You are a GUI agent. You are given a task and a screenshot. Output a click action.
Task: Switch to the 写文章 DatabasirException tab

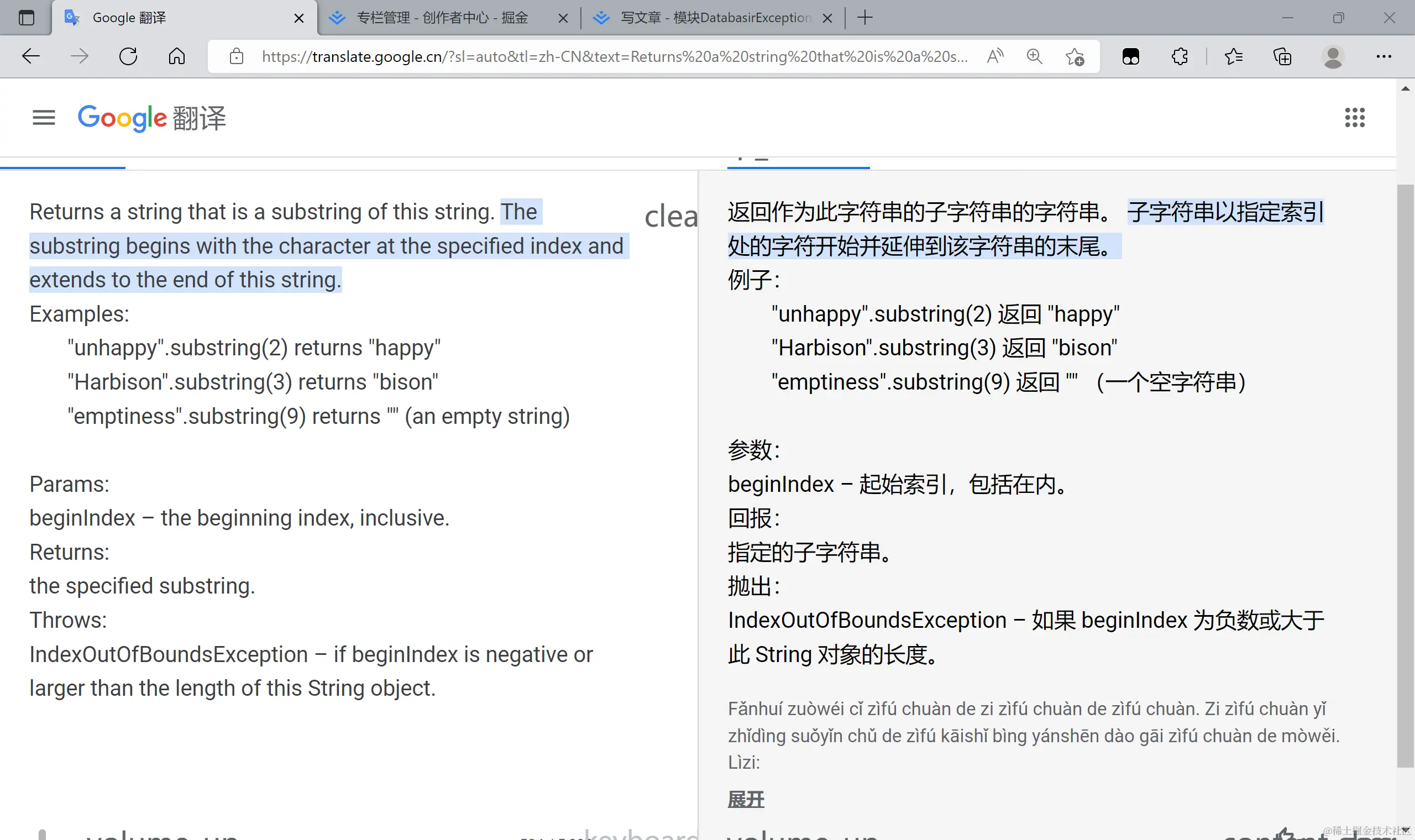tap(715, 18)
